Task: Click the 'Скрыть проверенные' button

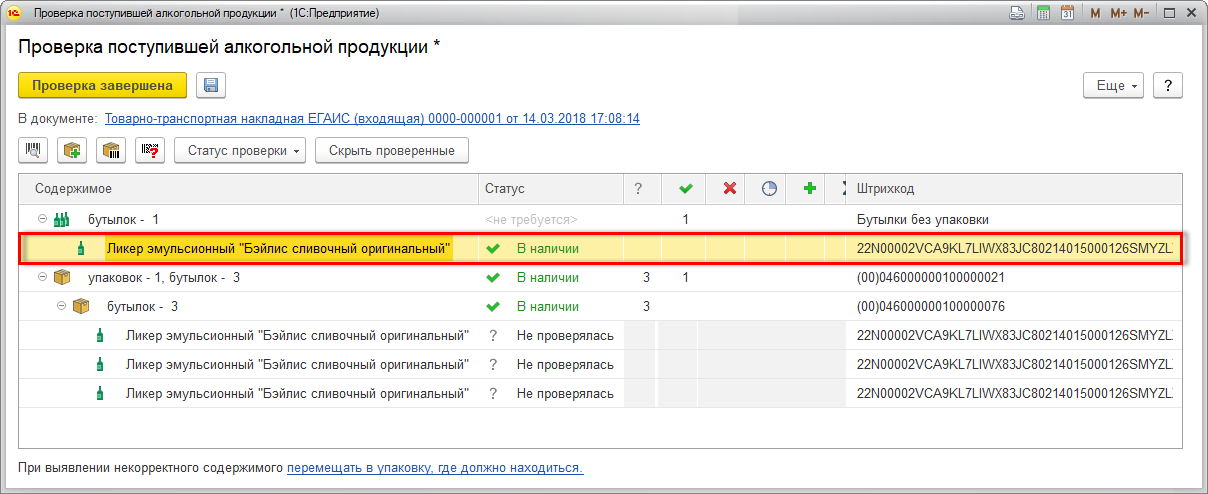Action: [x=391, y=151]
